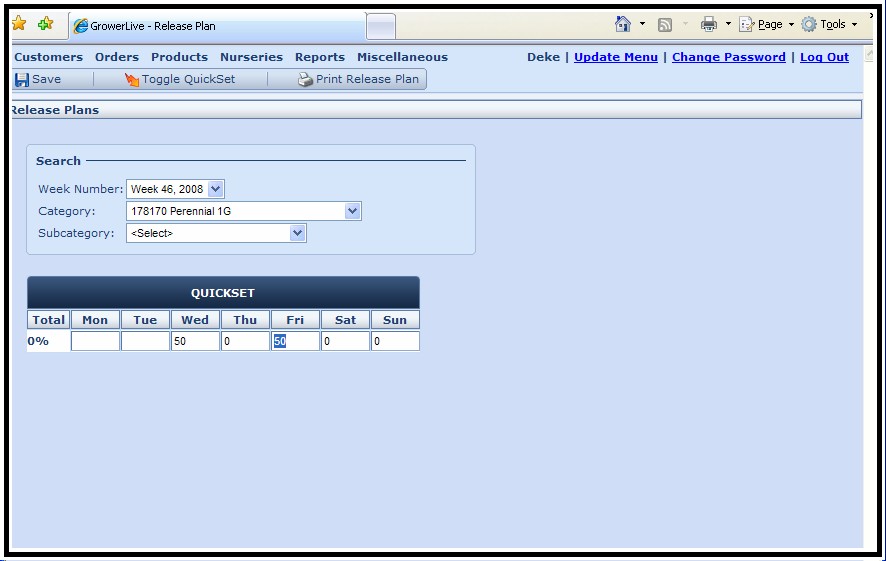Screen dimensions: 886x561
Task: Open the Week Number dropdown
Action: coord(217,189)
